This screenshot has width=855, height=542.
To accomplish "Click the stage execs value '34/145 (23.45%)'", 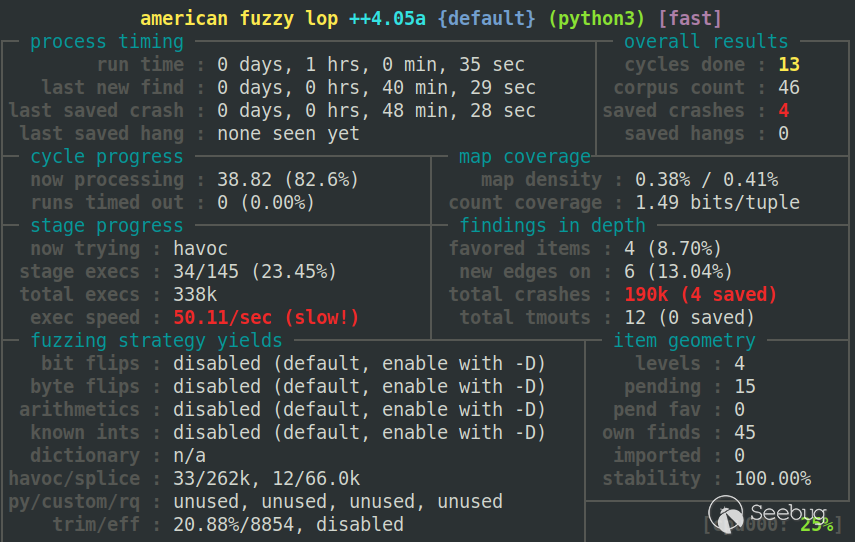I will (x=255, y=271).
